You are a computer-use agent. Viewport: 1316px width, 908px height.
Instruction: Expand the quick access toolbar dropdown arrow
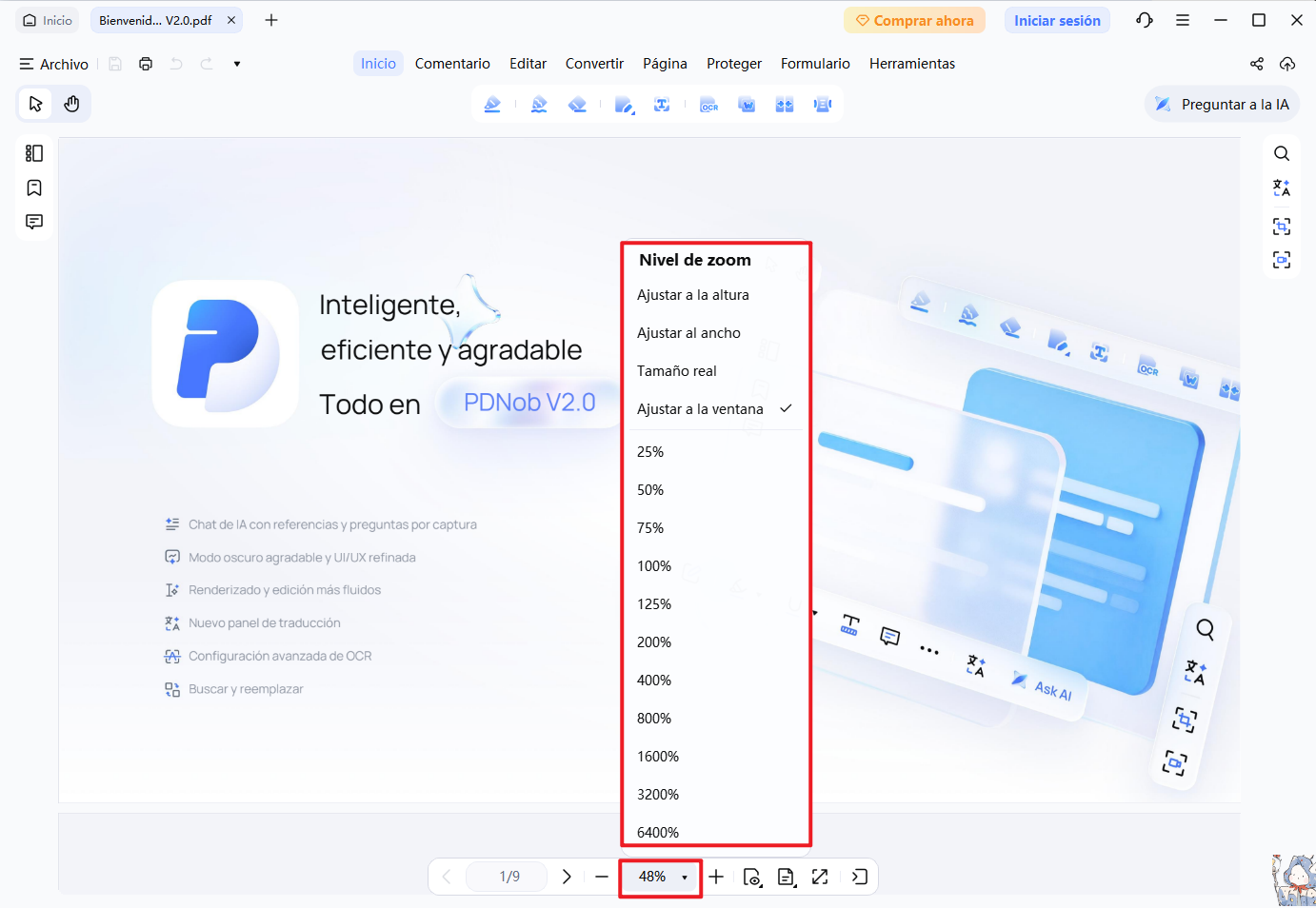(x=237, y=64)
